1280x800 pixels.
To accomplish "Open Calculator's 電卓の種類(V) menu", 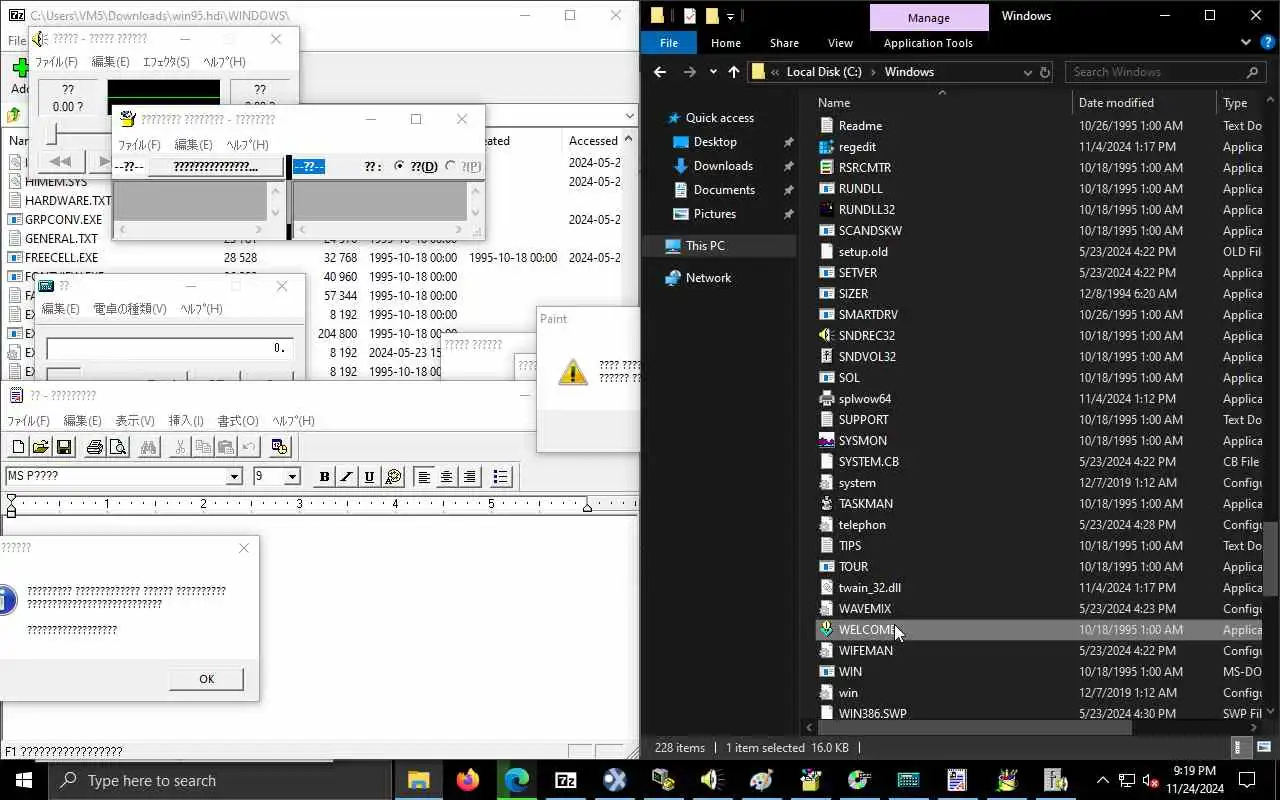I will click(130, 309).
